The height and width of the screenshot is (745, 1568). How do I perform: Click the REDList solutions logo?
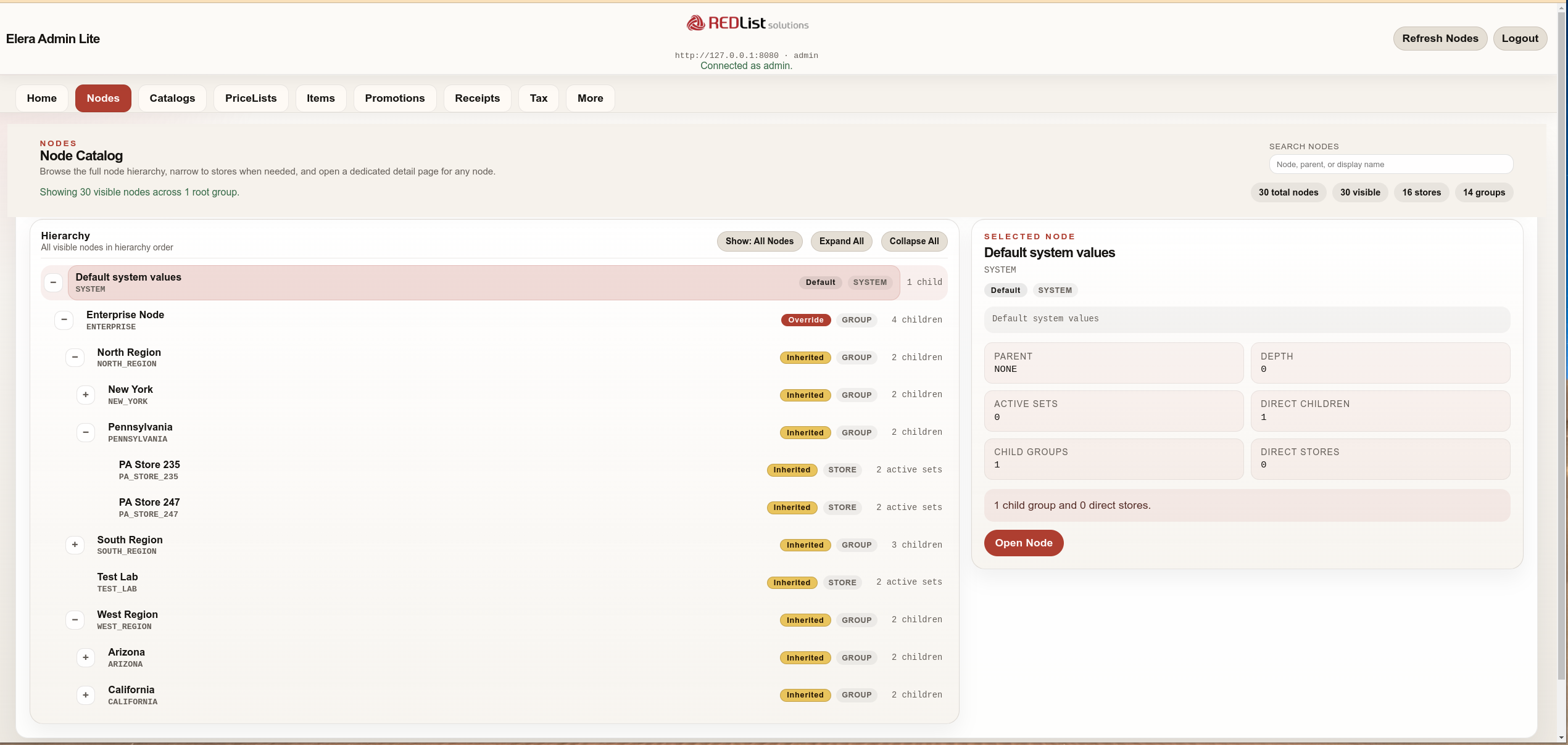click(747, 23)
